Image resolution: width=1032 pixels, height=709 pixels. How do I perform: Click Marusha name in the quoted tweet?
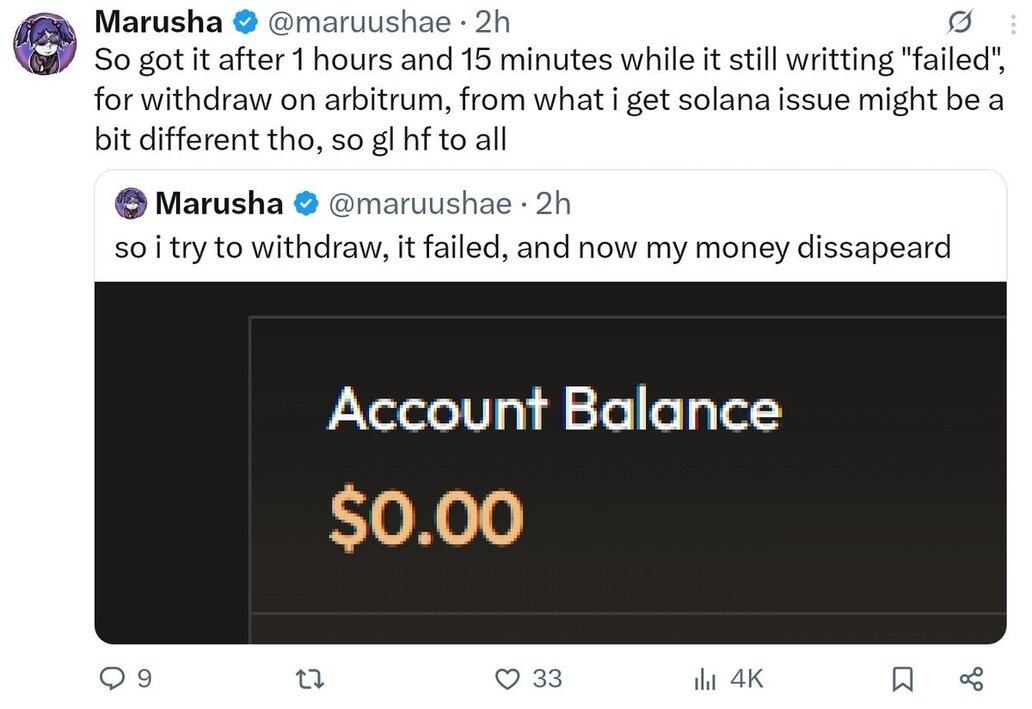pyautogui.click(x=219, y=203)
